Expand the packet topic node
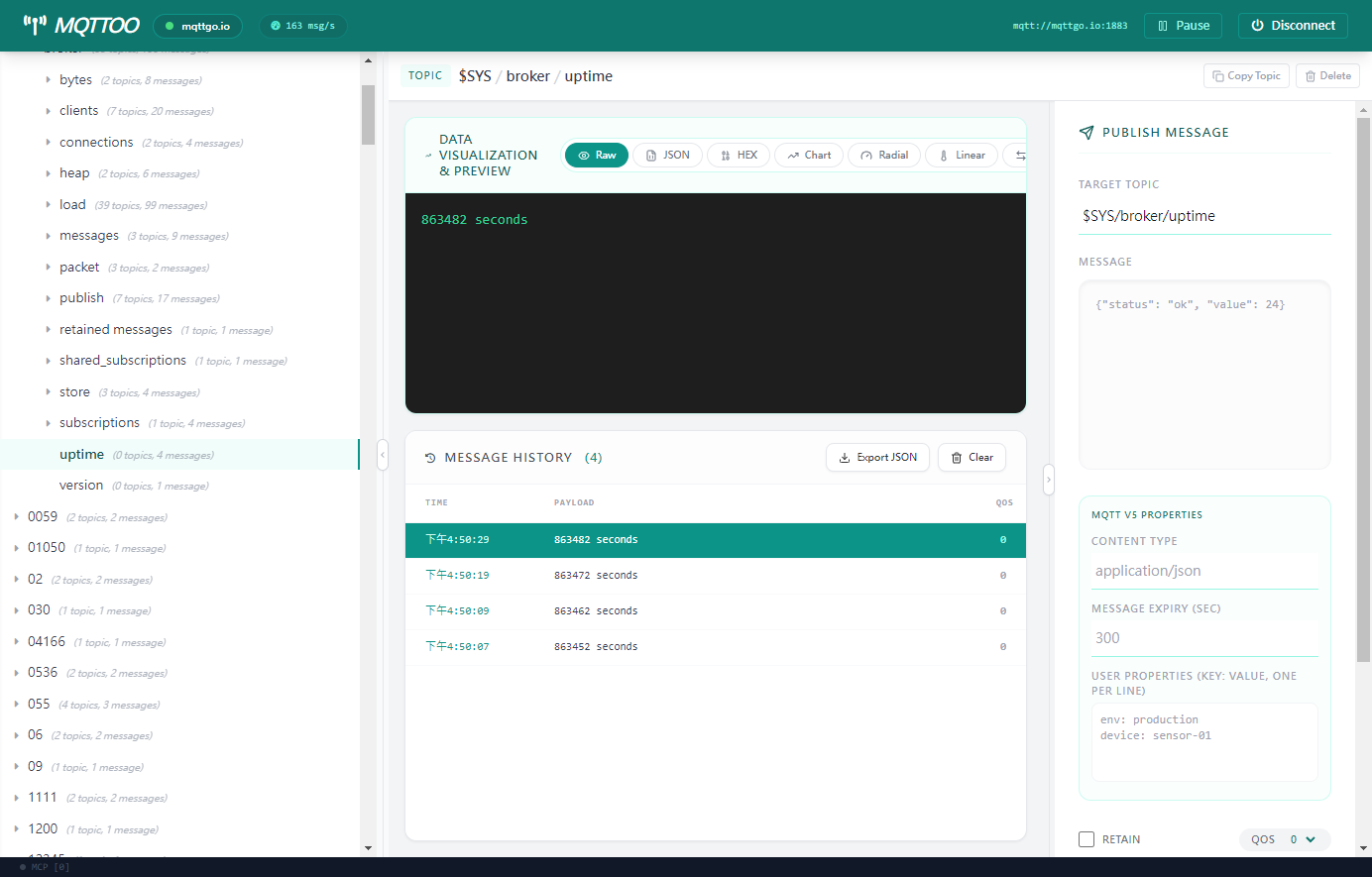Screen dimensions: 1372x877 pyautogui.click(x=48, y=268)
